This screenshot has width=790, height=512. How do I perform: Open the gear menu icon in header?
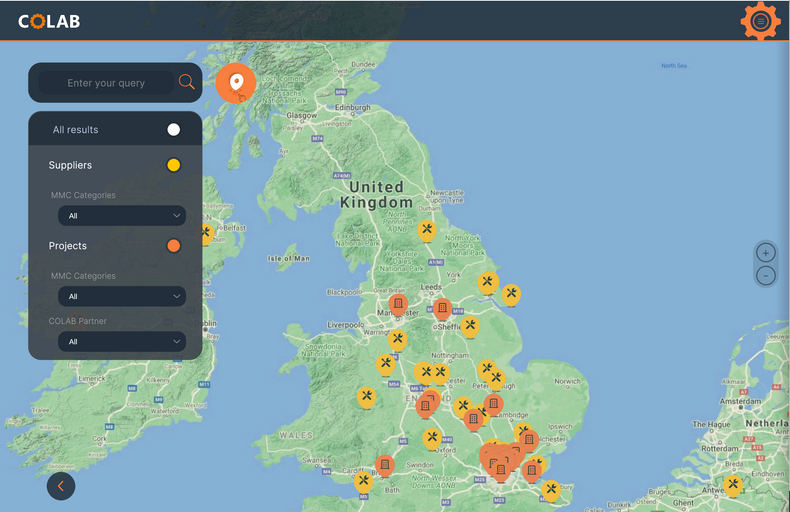coord(760,21)
